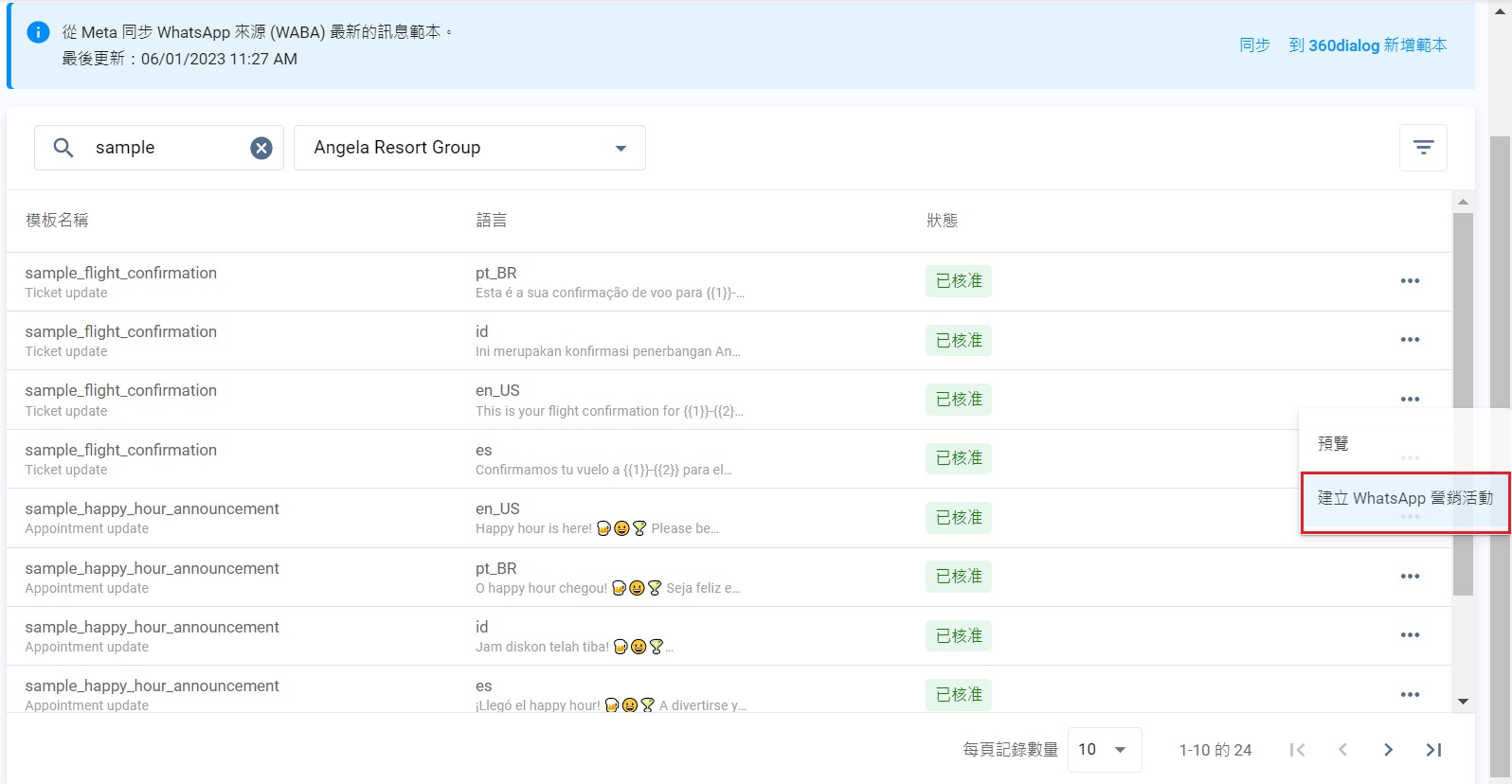This screenshot has width=1512, height=784.
Task: Open the records per page dropdown
Action: (1104, 750)
